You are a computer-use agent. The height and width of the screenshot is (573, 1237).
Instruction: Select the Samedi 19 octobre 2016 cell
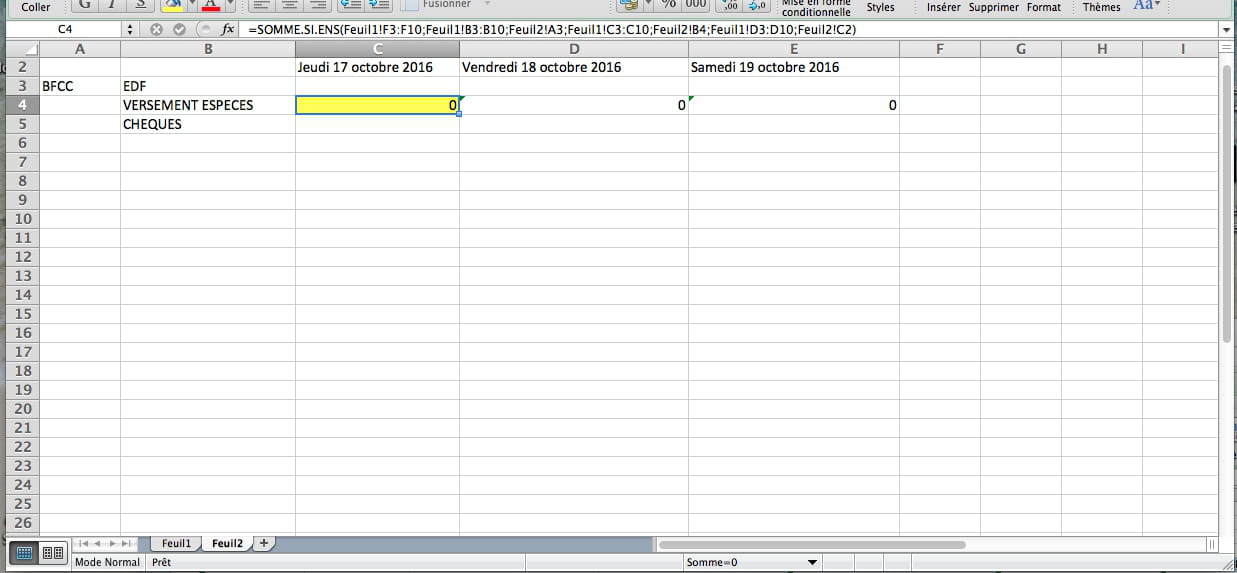pos(794,67)
